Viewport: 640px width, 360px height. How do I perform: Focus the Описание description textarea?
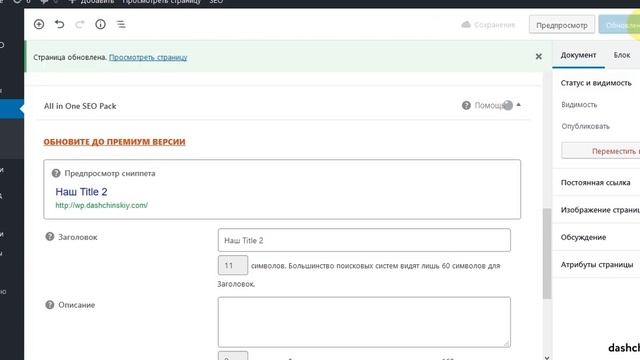pos(364,322)
